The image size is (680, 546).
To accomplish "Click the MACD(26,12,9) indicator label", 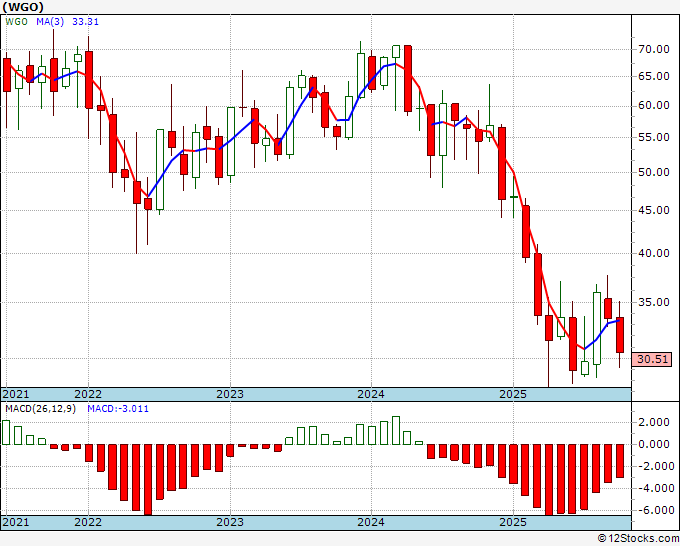I will pos(40,409).
